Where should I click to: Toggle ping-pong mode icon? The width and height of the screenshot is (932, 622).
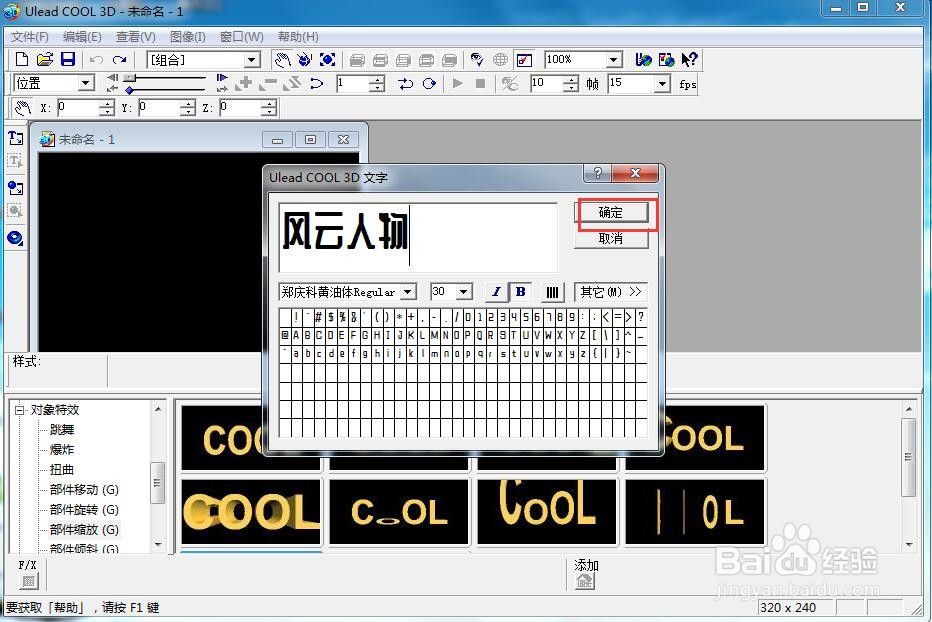point(405,83)
